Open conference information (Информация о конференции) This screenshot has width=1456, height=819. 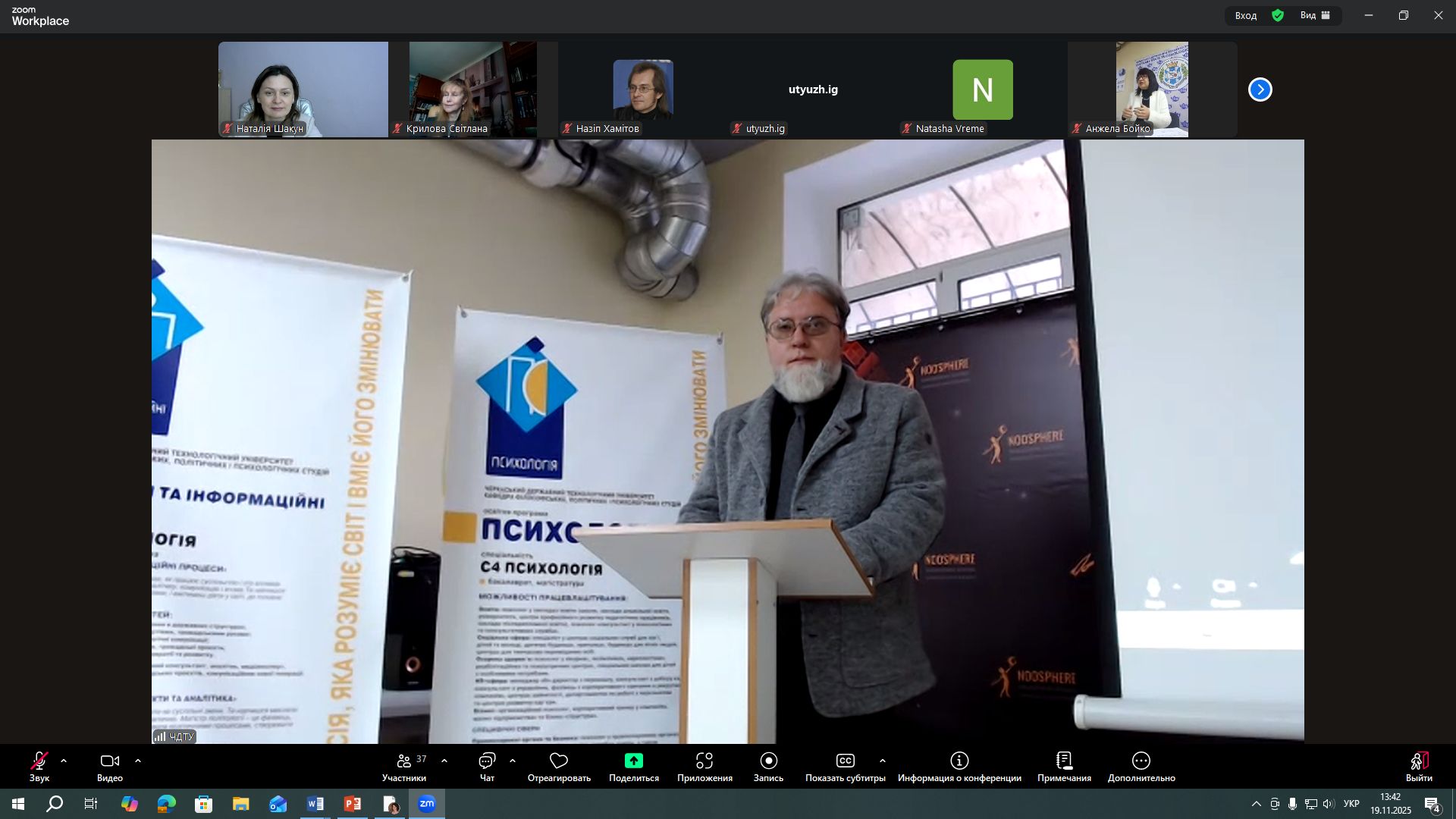coord(959,767)
